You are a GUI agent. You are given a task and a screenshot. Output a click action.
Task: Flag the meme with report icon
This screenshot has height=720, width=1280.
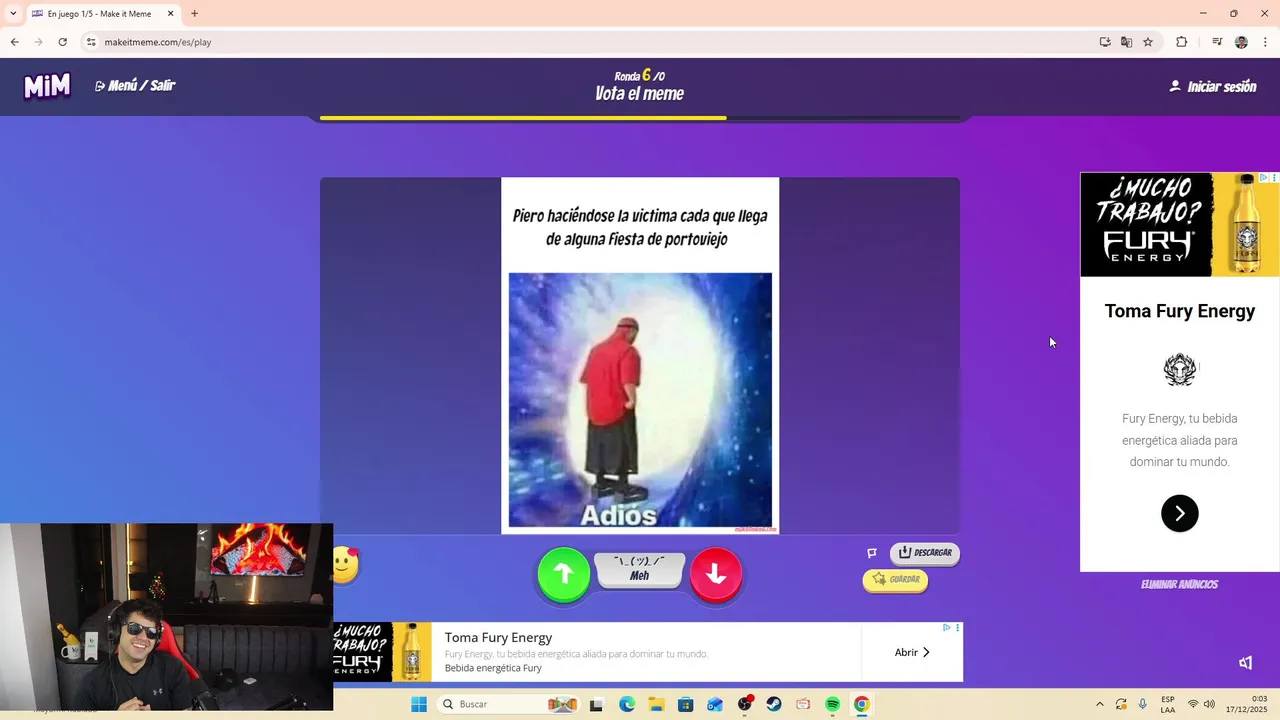click(872, 553)
